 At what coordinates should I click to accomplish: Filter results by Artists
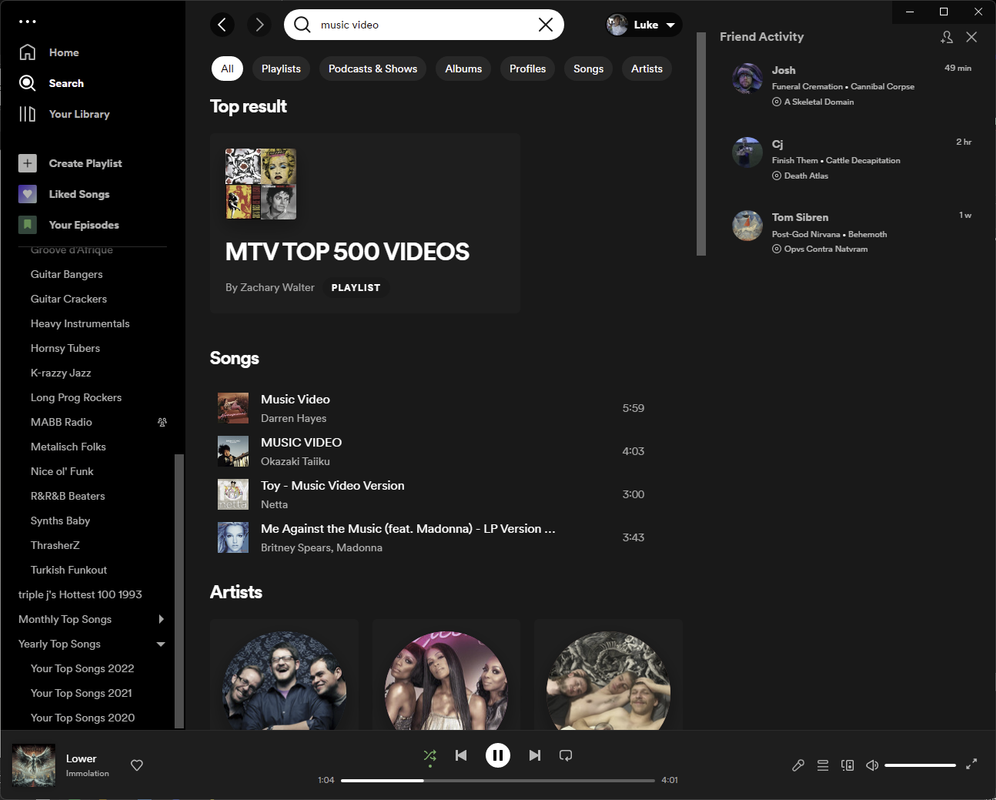click(x=647, y=69)
